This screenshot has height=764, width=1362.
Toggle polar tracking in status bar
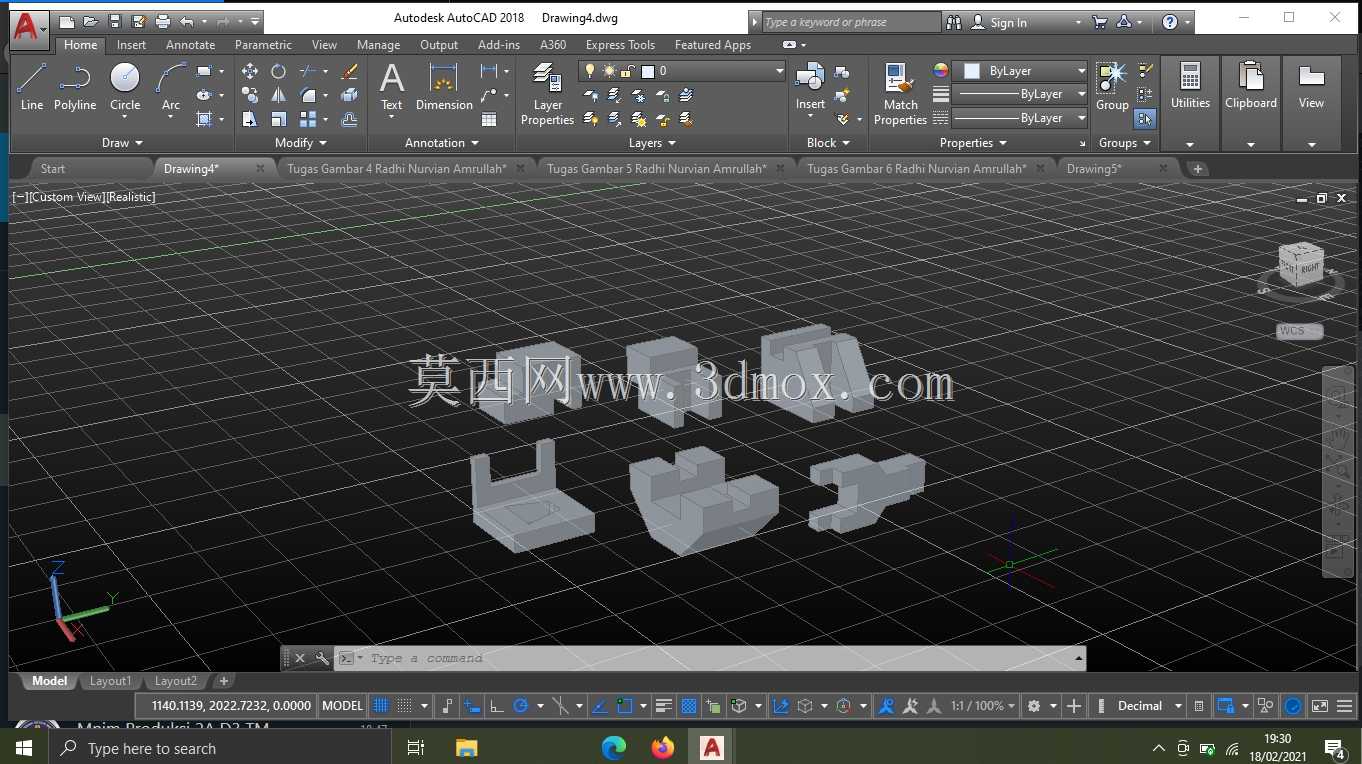click(x=520, y=706)
